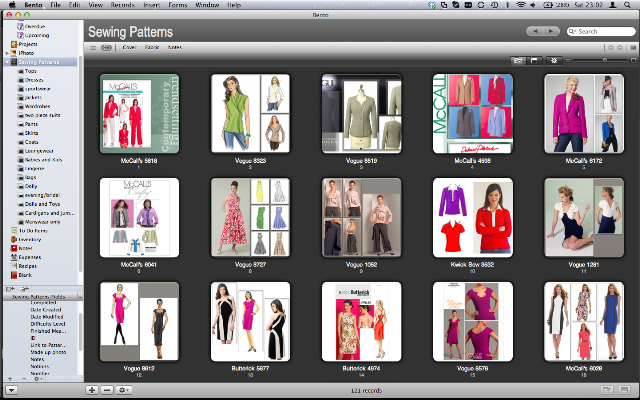Open the Projects library icon
Screen dimensions: 640x400
click(x=14, y=44)
